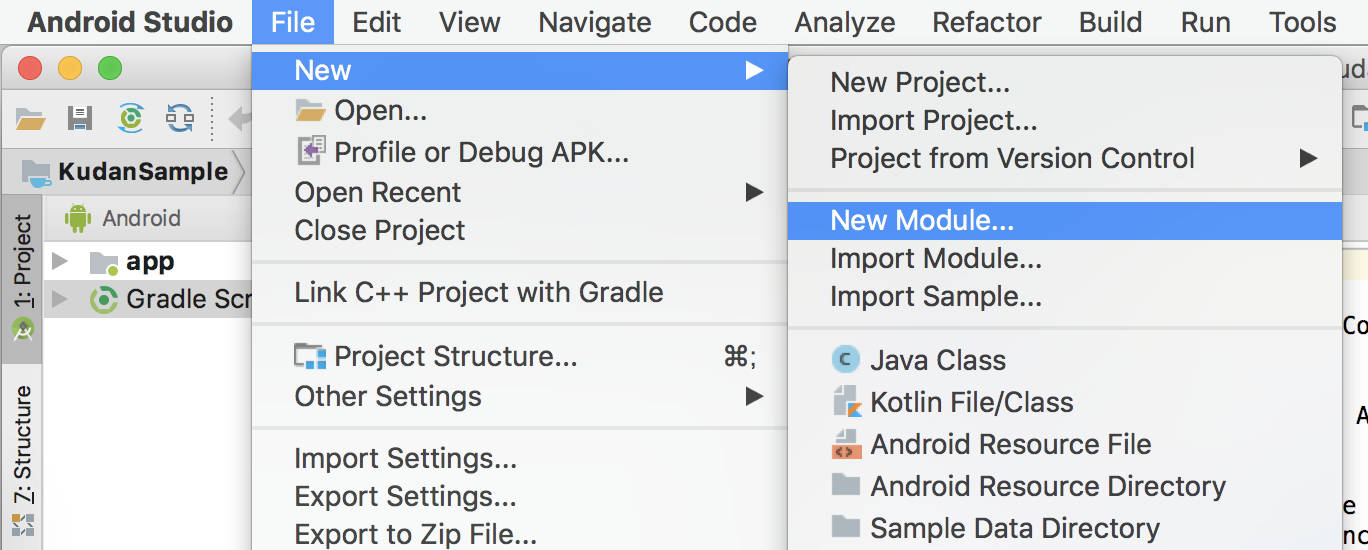Click the Save All toolbar icon
The width and height of the screenshot is (1368, 550).
pos(80,119)
